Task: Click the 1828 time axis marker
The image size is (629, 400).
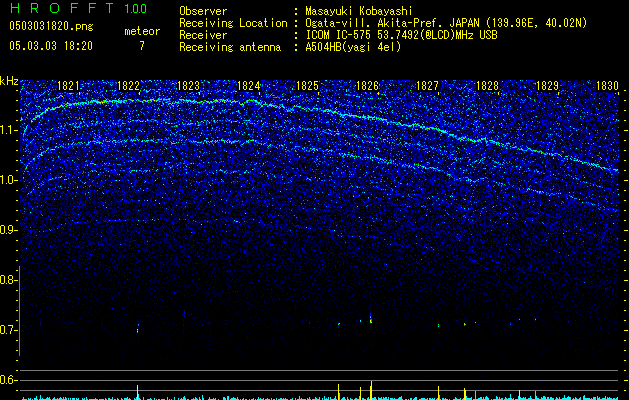Action: coord(487,86)
